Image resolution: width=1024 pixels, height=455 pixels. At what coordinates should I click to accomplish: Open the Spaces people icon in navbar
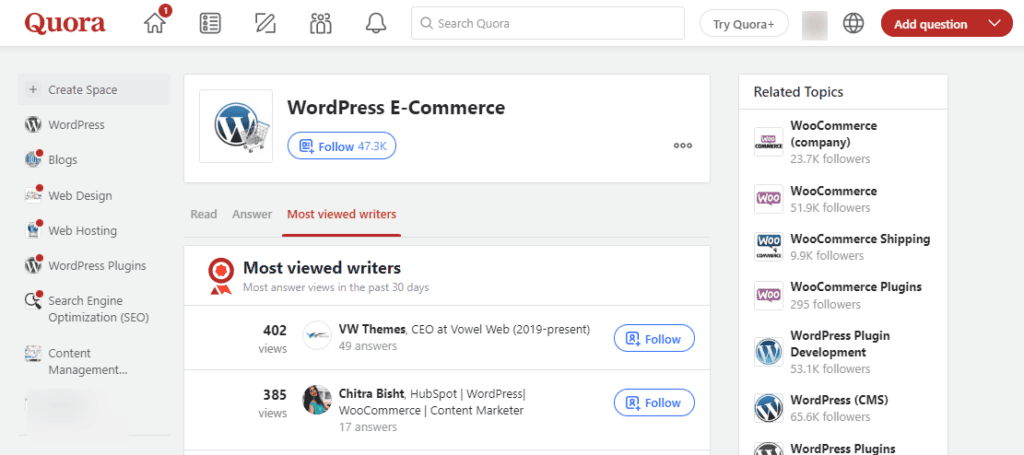[320, 23]
